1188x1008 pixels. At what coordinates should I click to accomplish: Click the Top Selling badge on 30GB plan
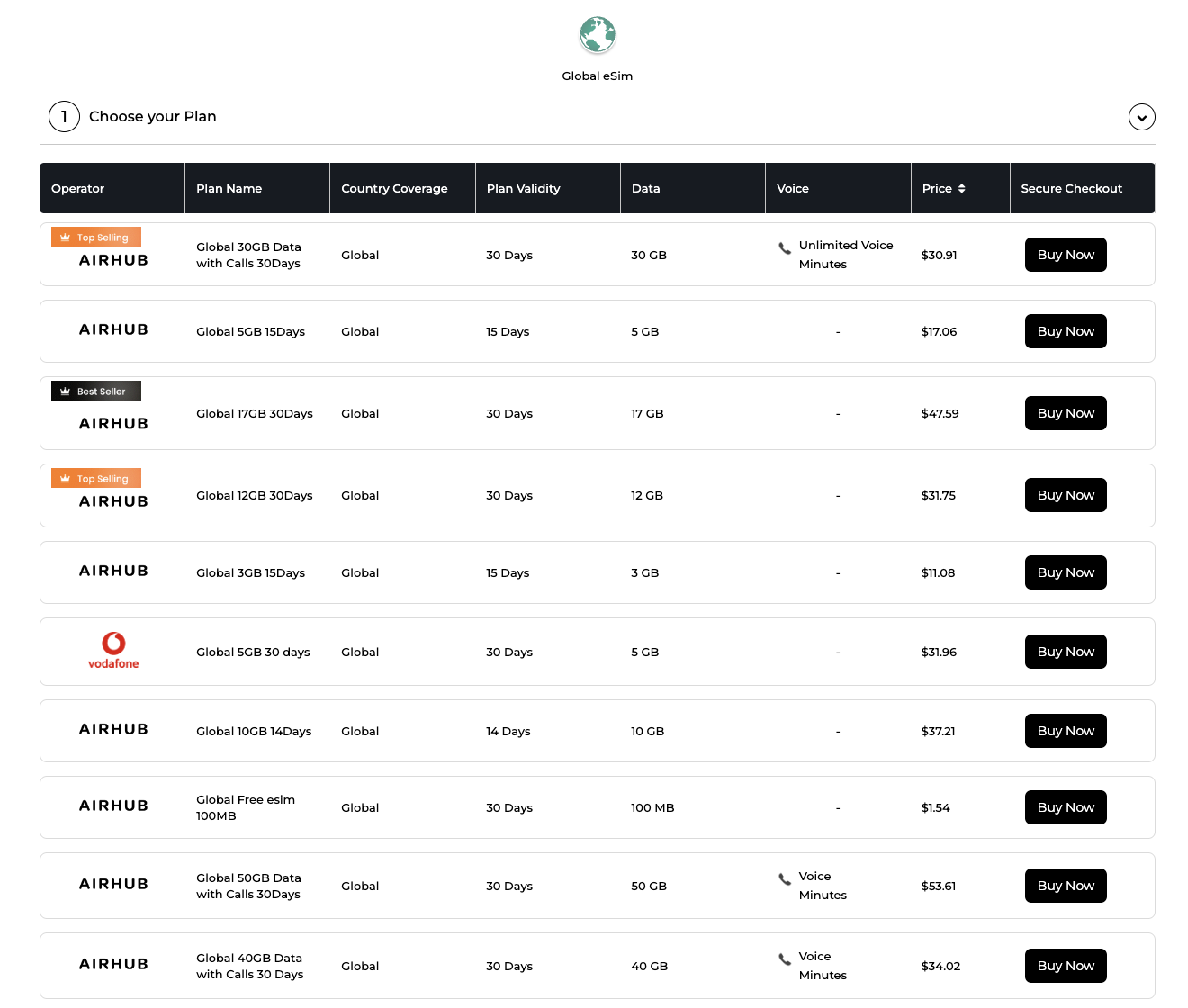pyautogui.click(x=96, y=238)
